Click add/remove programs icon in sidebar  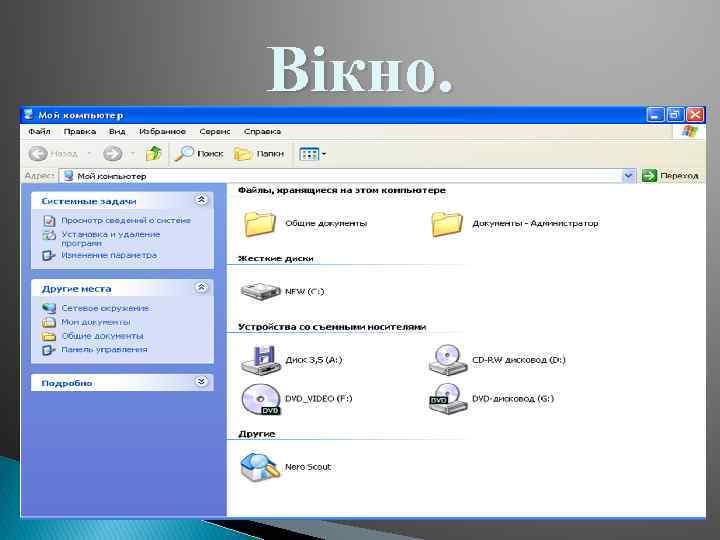[x=49, y=235]
